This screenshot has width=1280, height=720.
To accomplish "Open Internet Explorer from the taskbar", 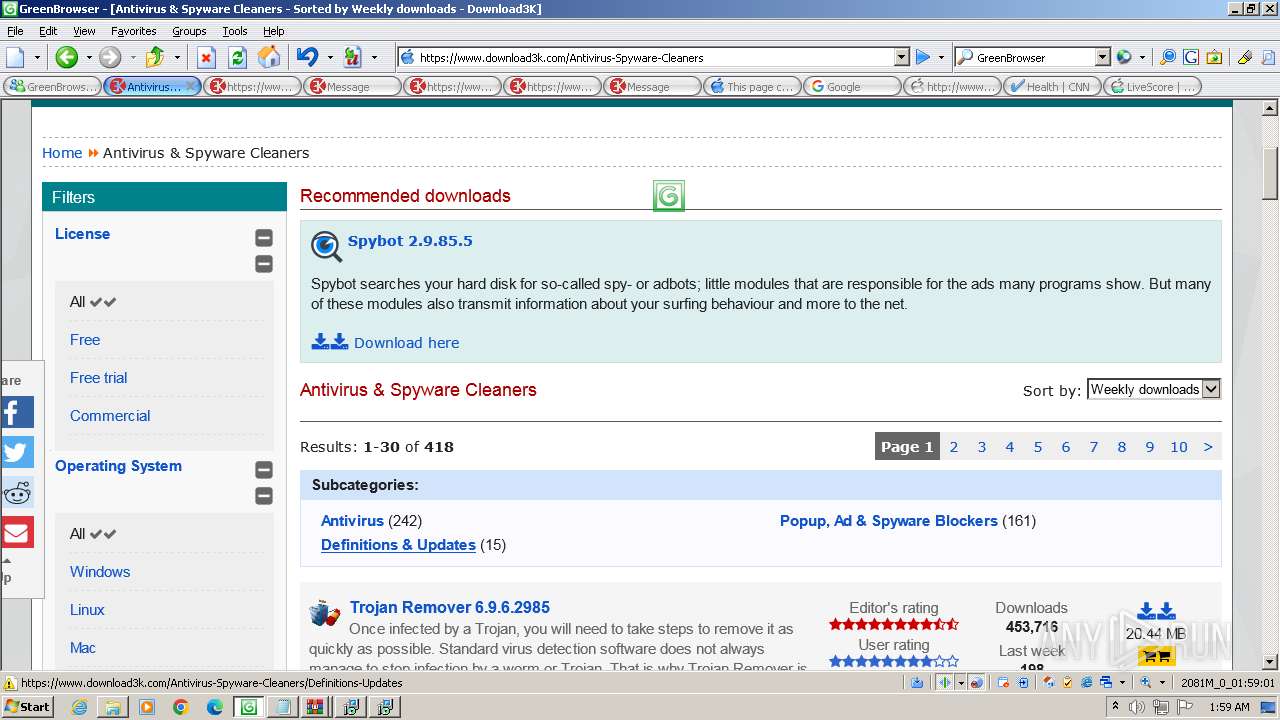I will 79,707.
